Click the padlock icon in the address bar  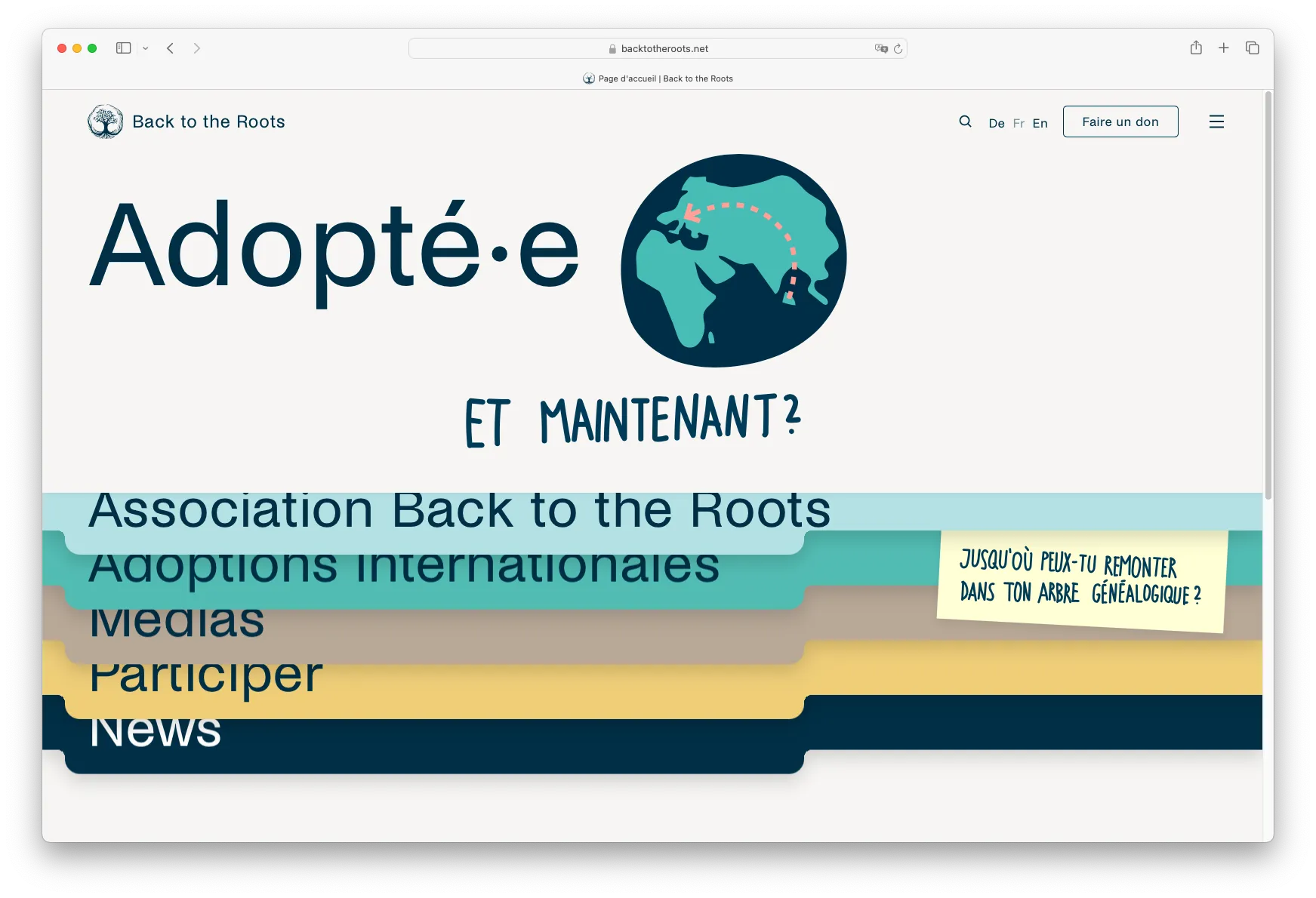click(x=612, y=48)
